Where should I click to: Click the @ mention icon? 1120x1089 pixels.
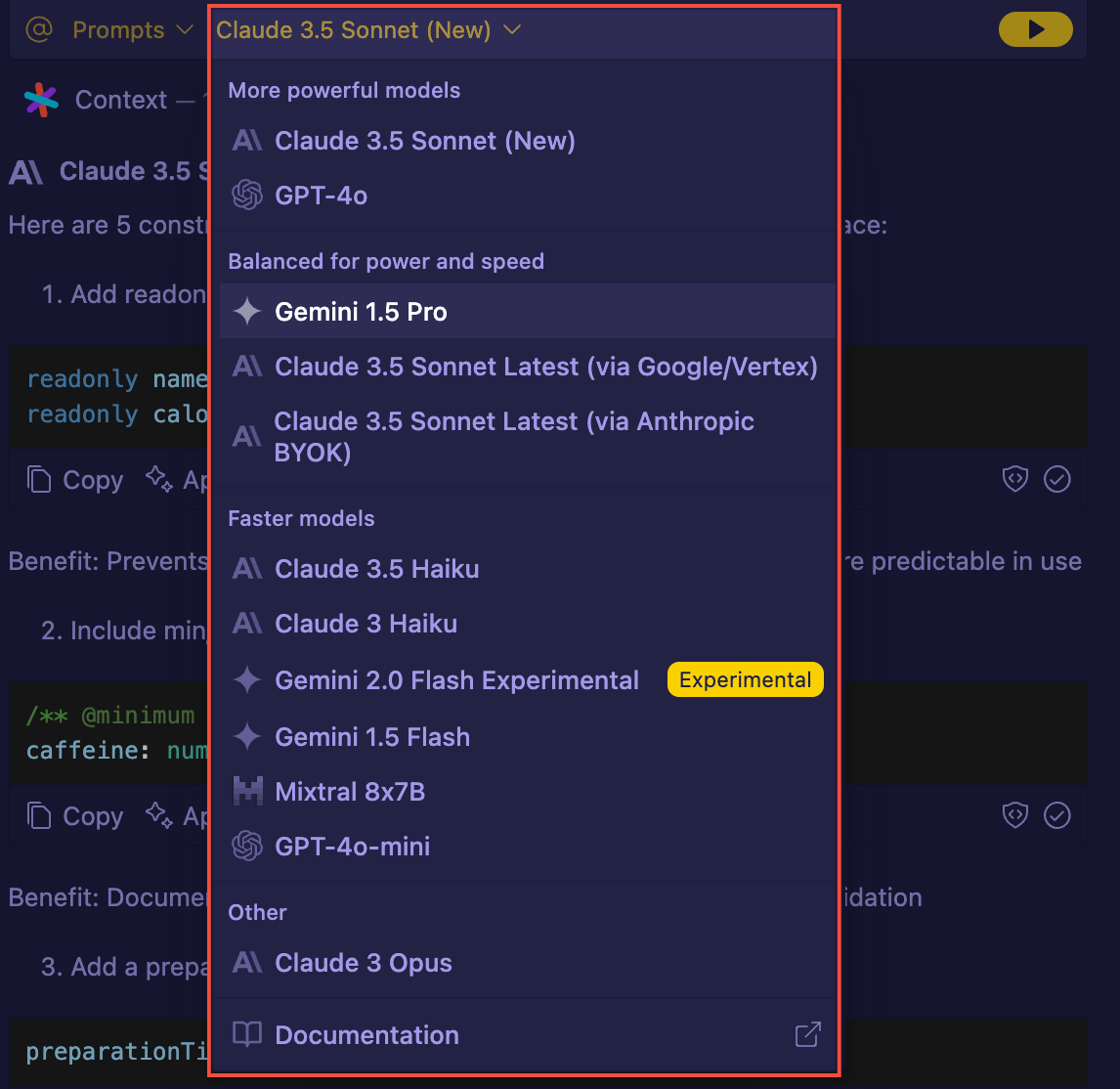pyautogui.click(x=39, y=29)
